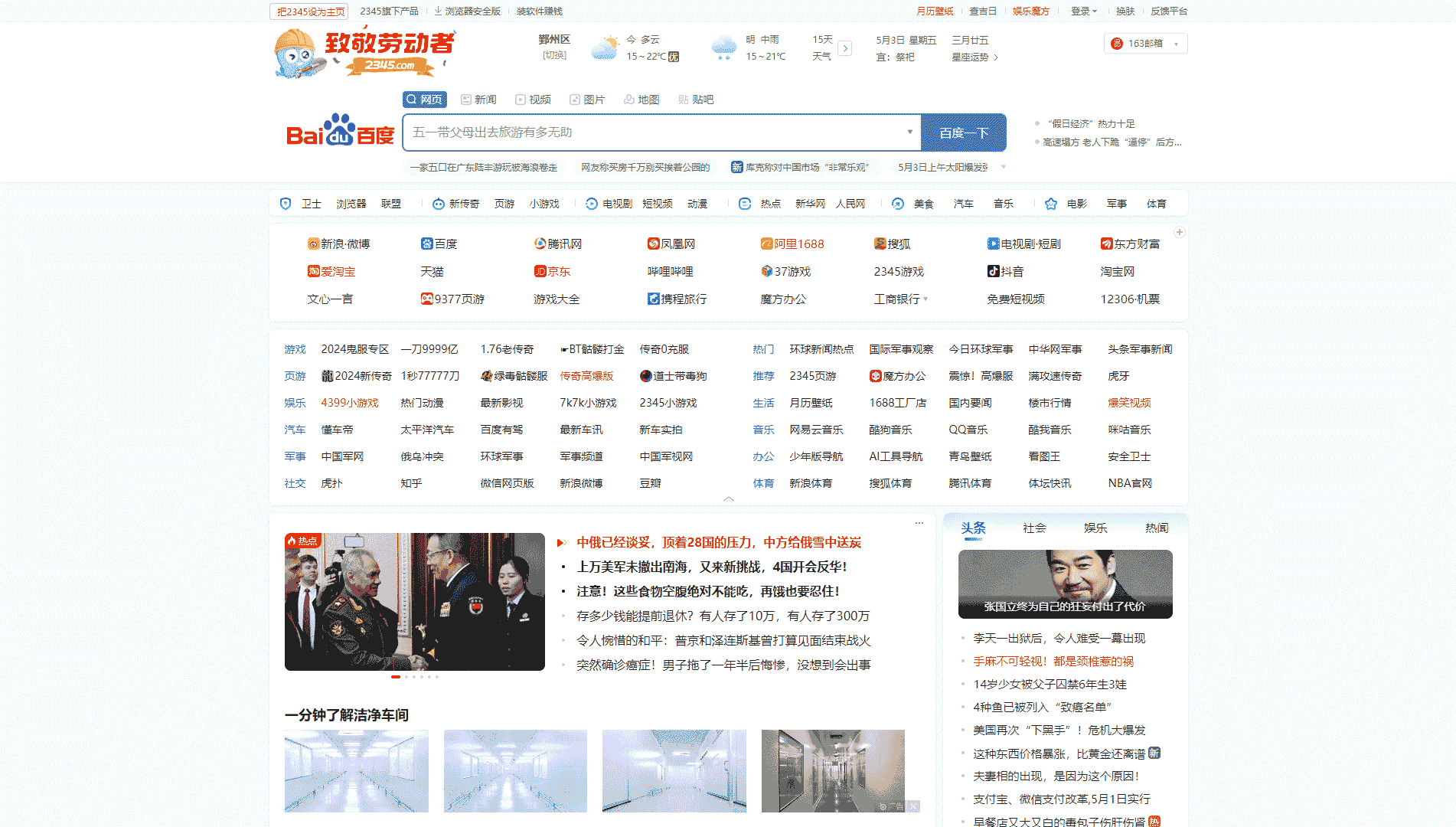The image size is (1456, 827).
Task: Expand the 工商银行 bank dropdown
Action: [x=926, y=299]
